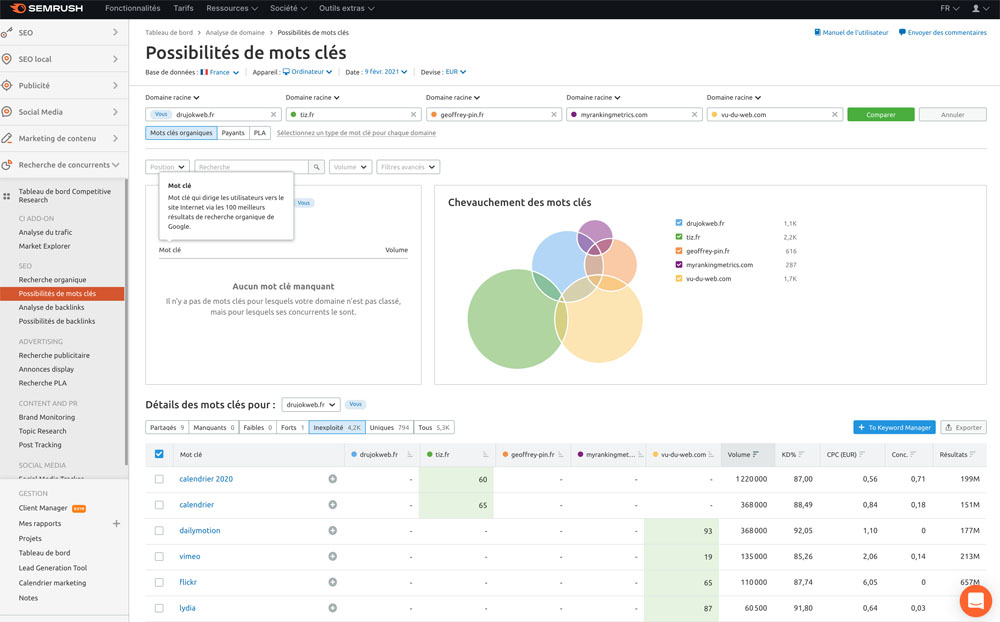
Task: Click the Recherche keyword search field
Action: click(x=252, y=167)
